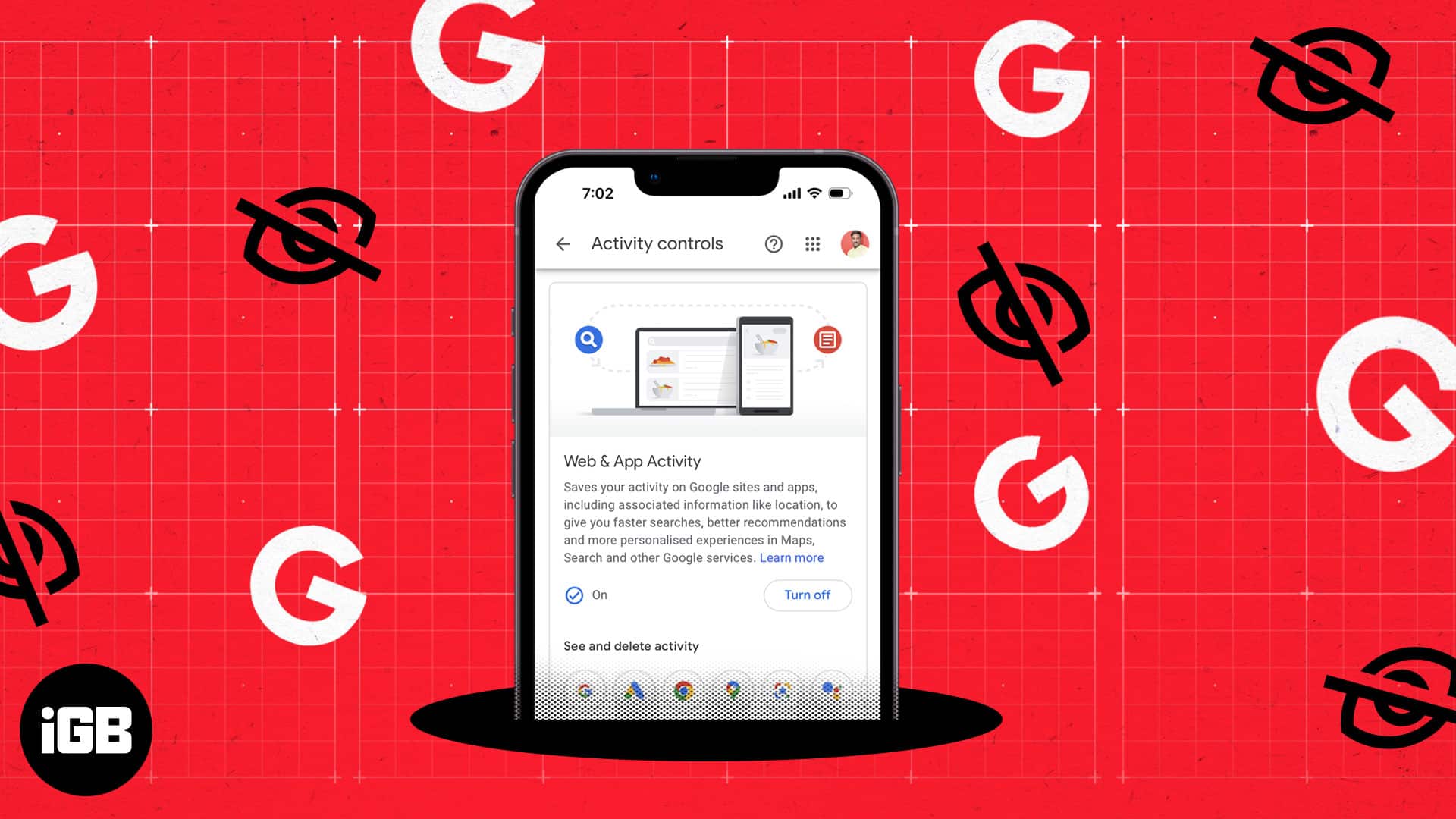Expand See and delete activity section
The width and height of the screenshot is (1456, 819).
click(631, 646)
